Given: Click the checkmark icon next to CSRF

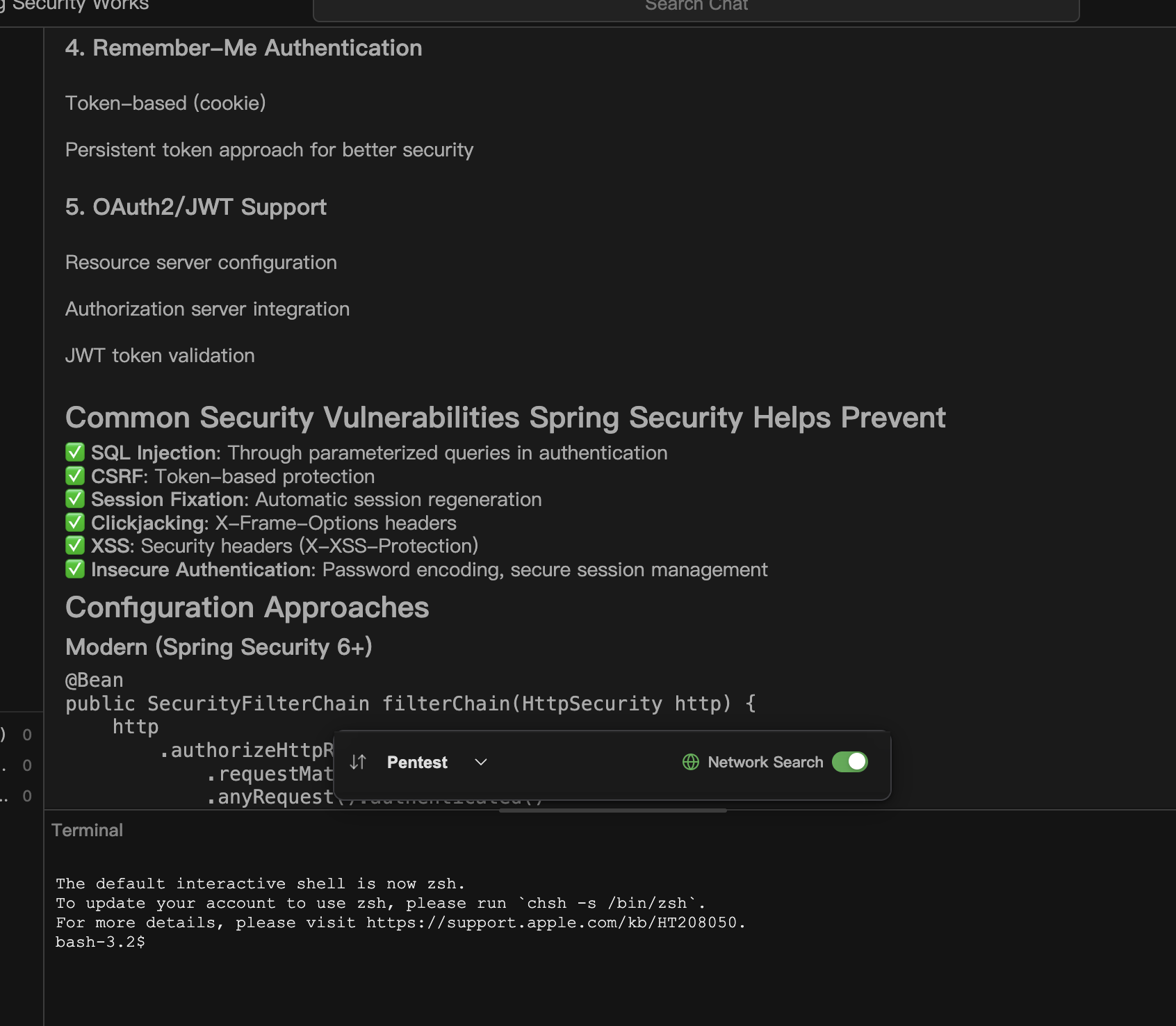Looking at the screenshot, I should point(75,475).
